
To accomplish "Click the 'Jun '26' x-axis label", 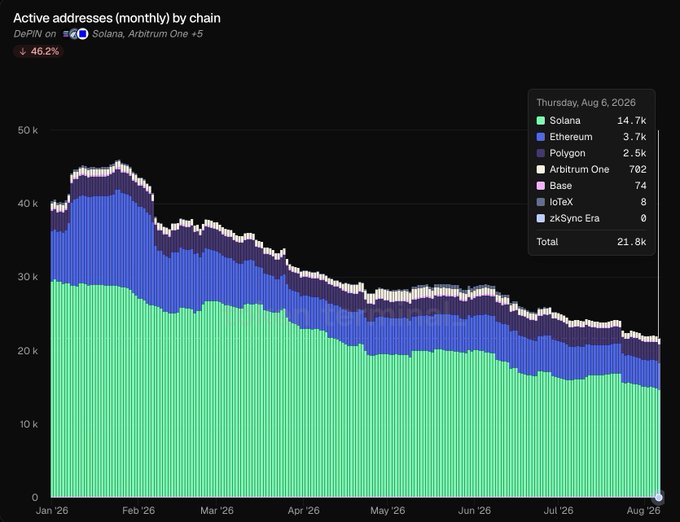I will 474,510.
